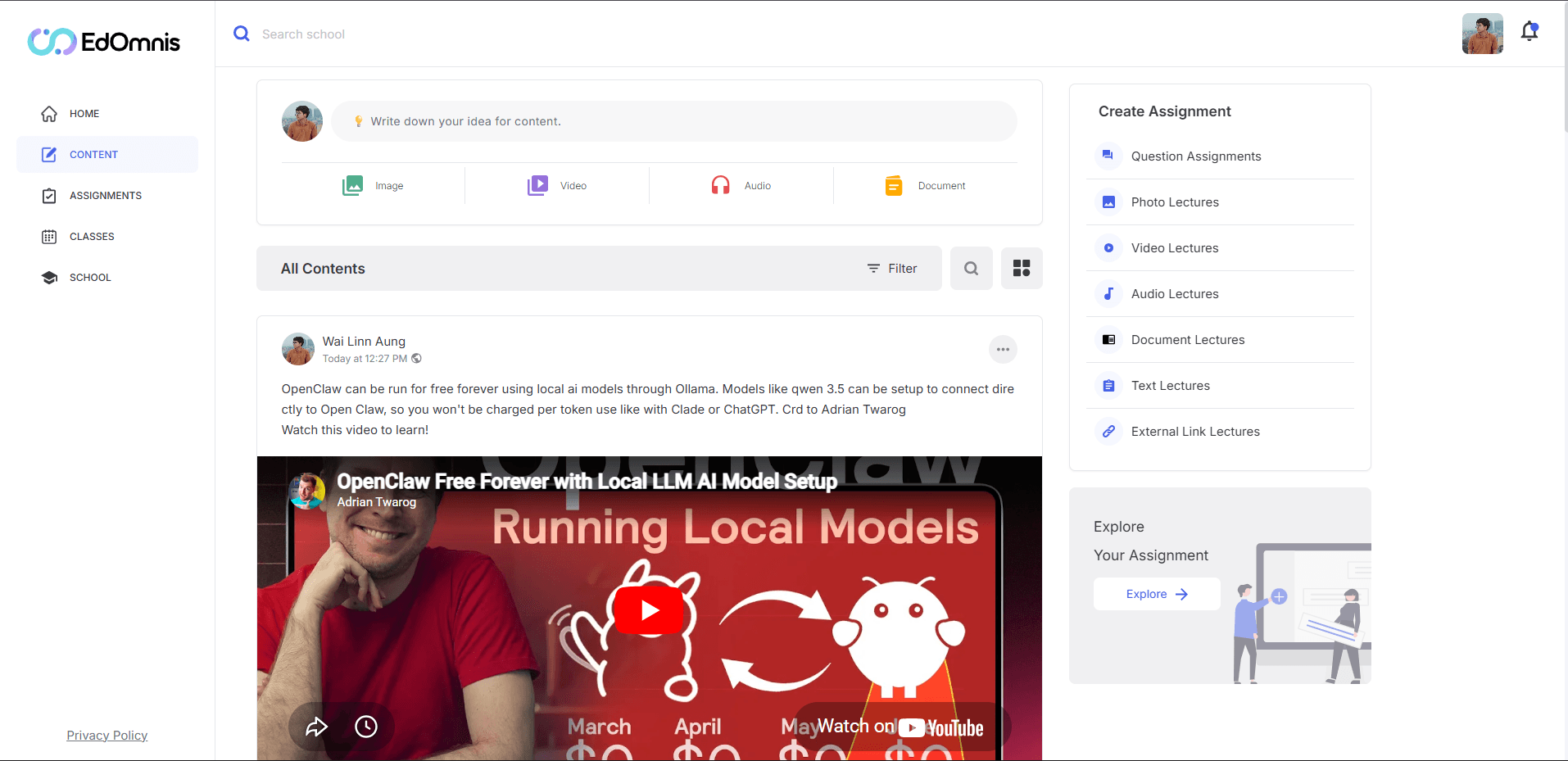Viewport: 1568px width, 761px height.
Task: Open Document Lectures option
Action: point(1221,340)
